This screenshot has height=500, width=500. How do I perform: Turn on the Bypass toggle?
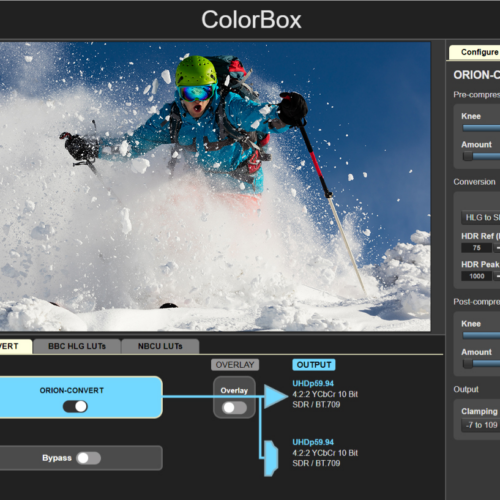[x=88, y=458]
